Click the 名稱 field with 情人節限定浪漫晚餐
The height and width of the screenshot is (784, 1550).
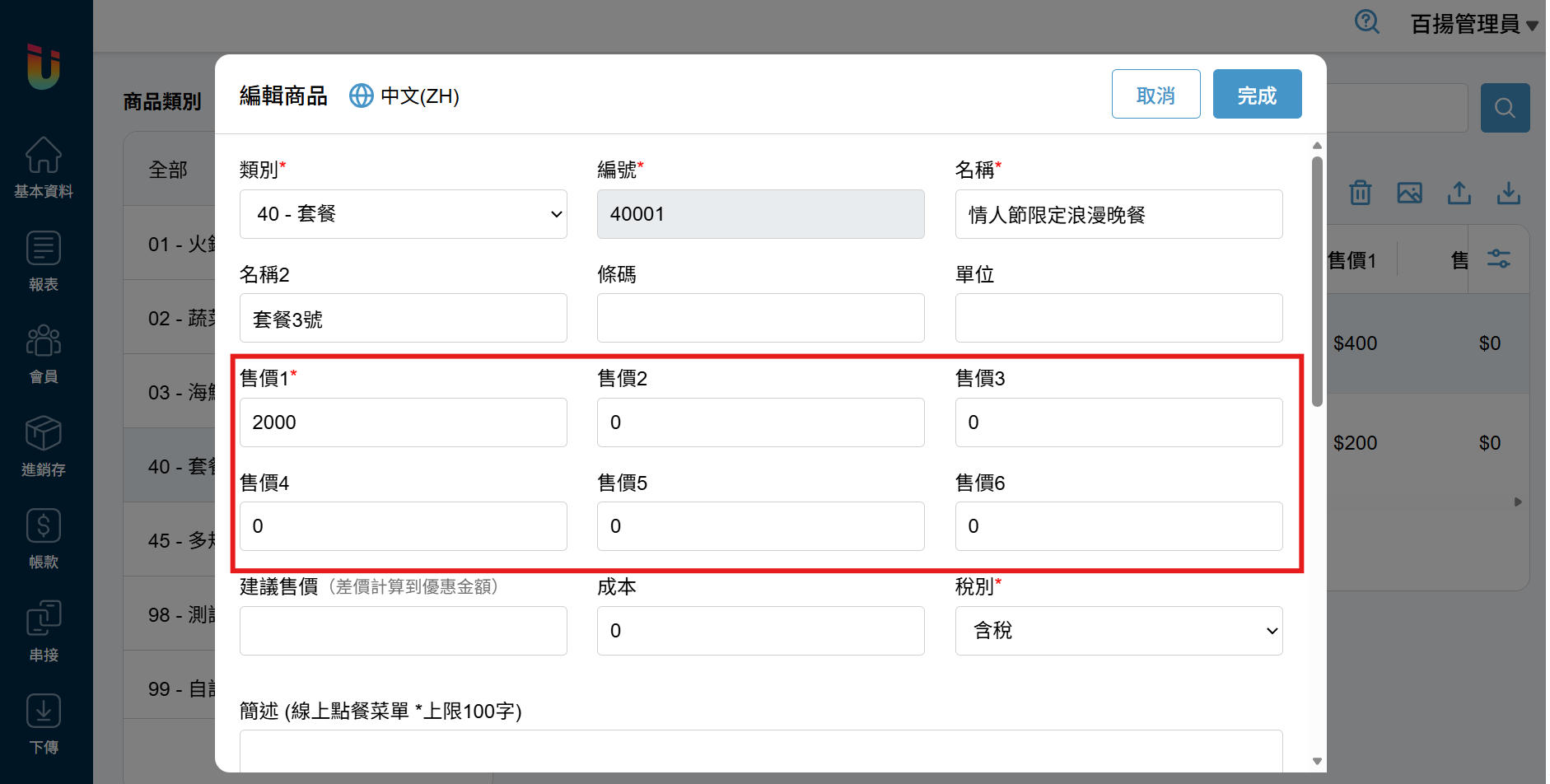1118,214
